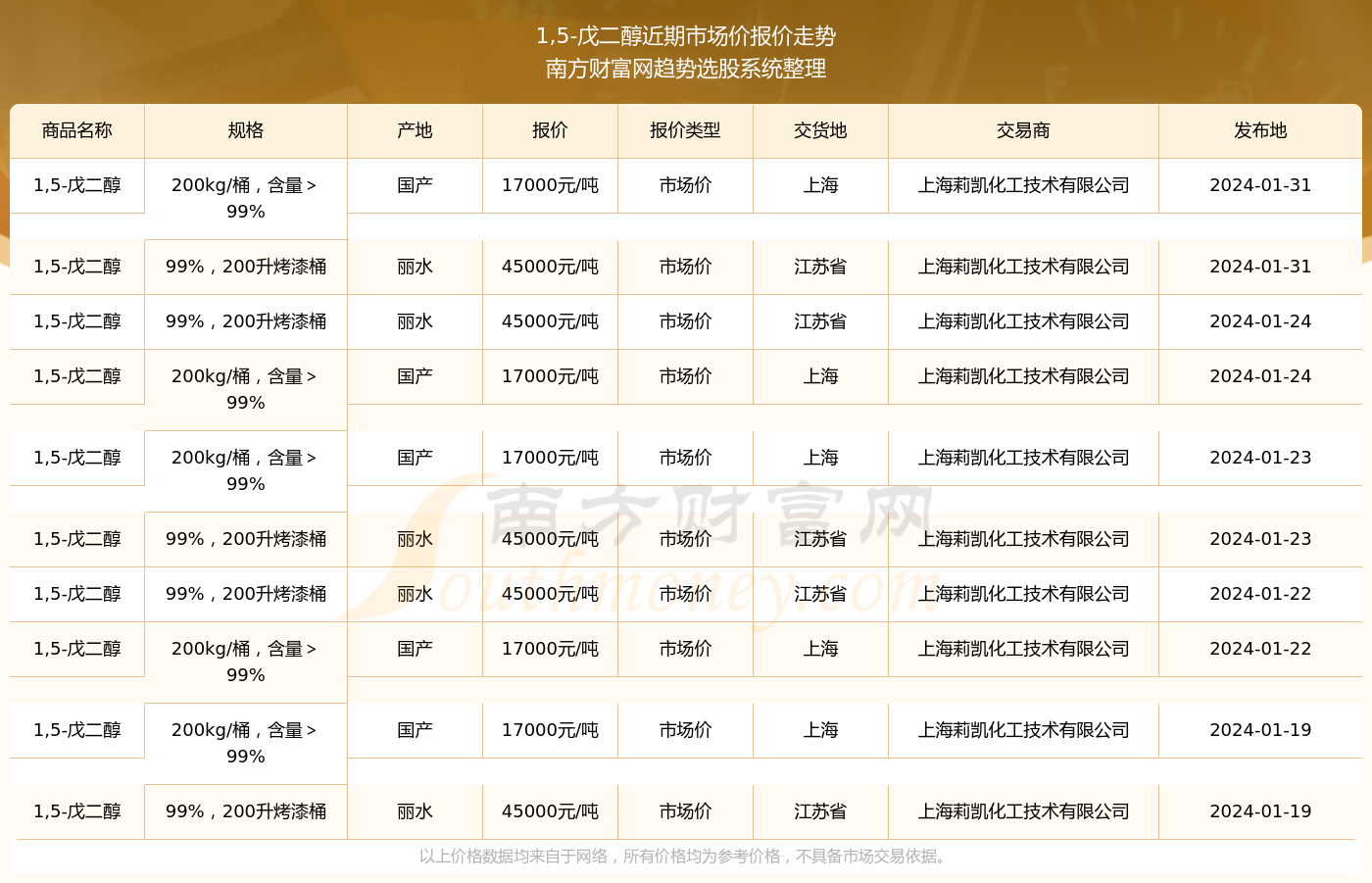
Task: Click 99%，200升烤漆桶 spec in 2024-01-19 row
Action: click(x=246, y=811)
